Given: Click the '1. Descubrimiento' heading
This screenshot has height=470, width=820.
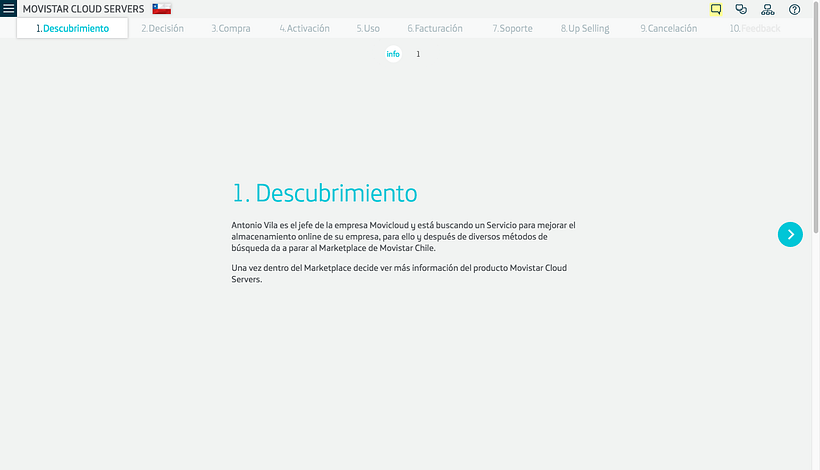Looking at the screenshot, I should click(x=324, y=193).
